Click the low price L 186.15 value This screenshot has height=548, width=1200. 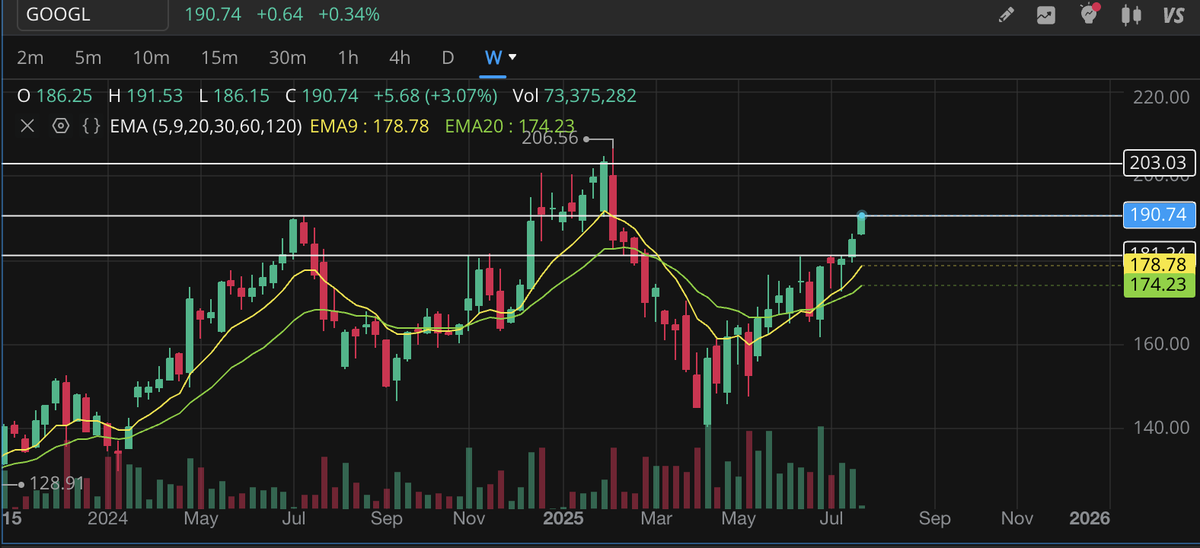coord(234,96)
